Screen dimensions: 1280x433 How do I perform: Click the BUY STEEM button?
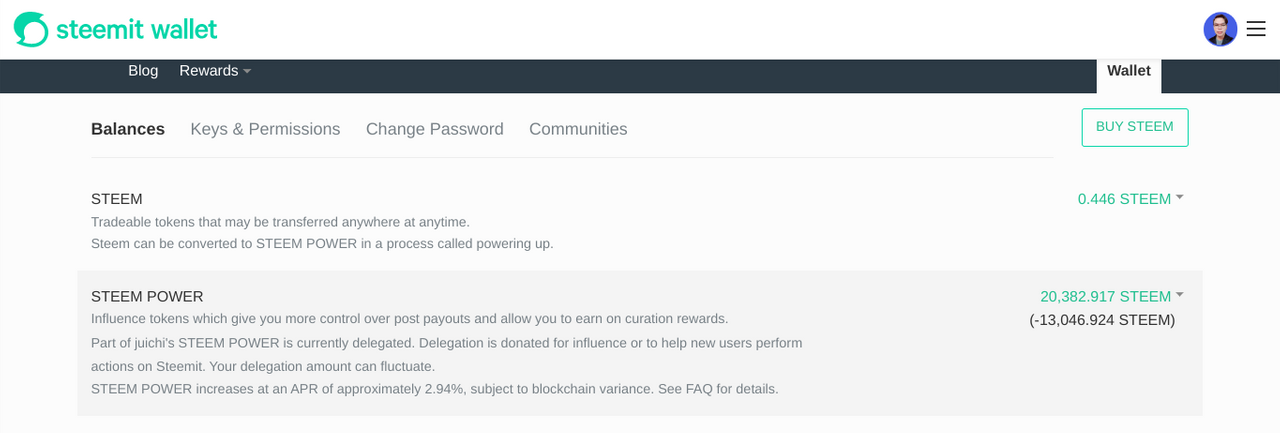click(1135, 127)
